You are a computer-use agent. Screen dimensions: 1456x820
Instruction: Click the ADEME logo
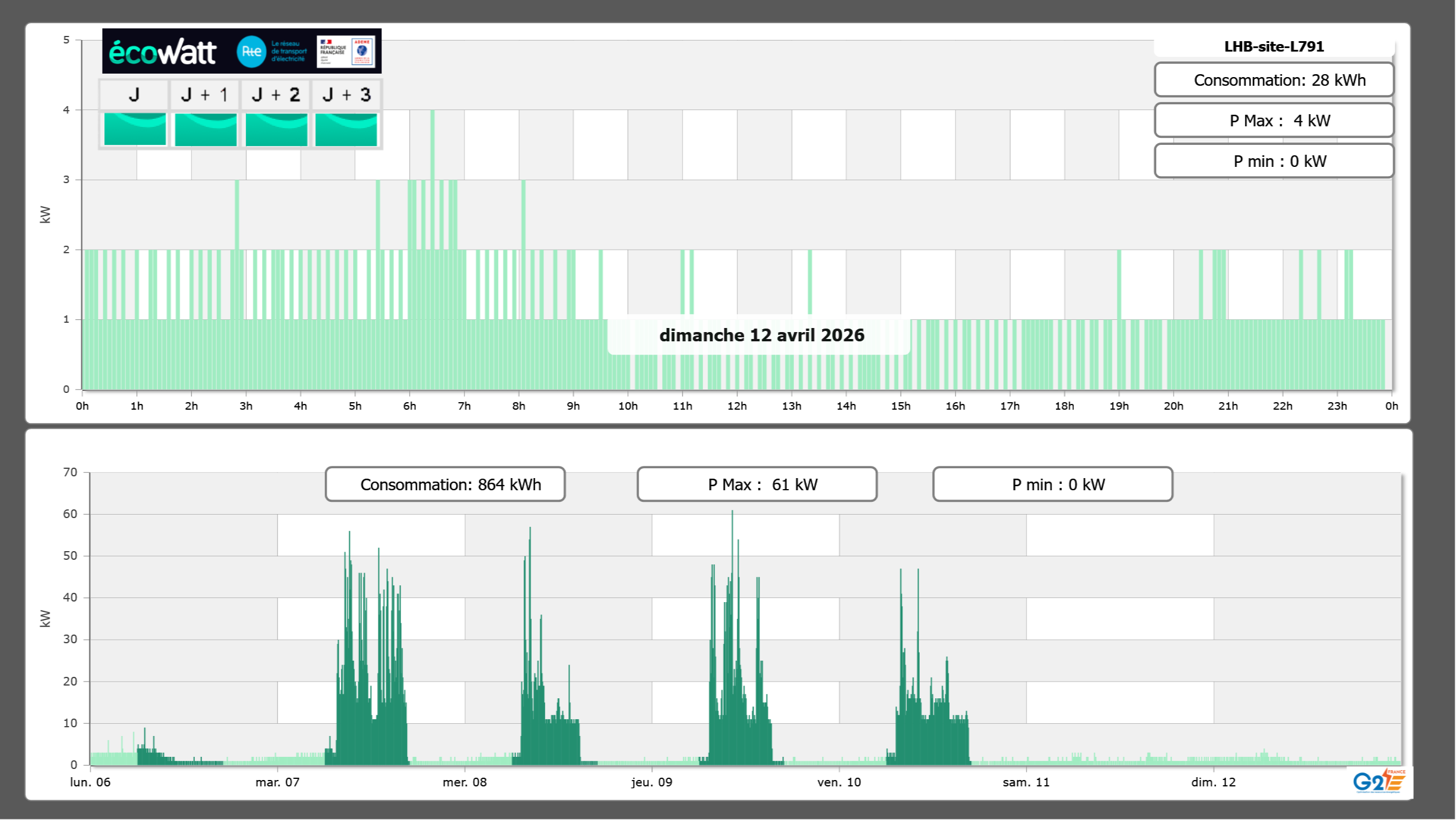362,52
